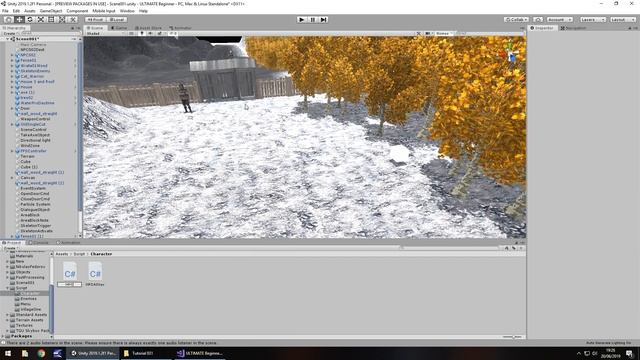Viewport: 640px width, 360px height.
Task: Toggle Local/Global handle rotation
Action: [x=117, y=20]
